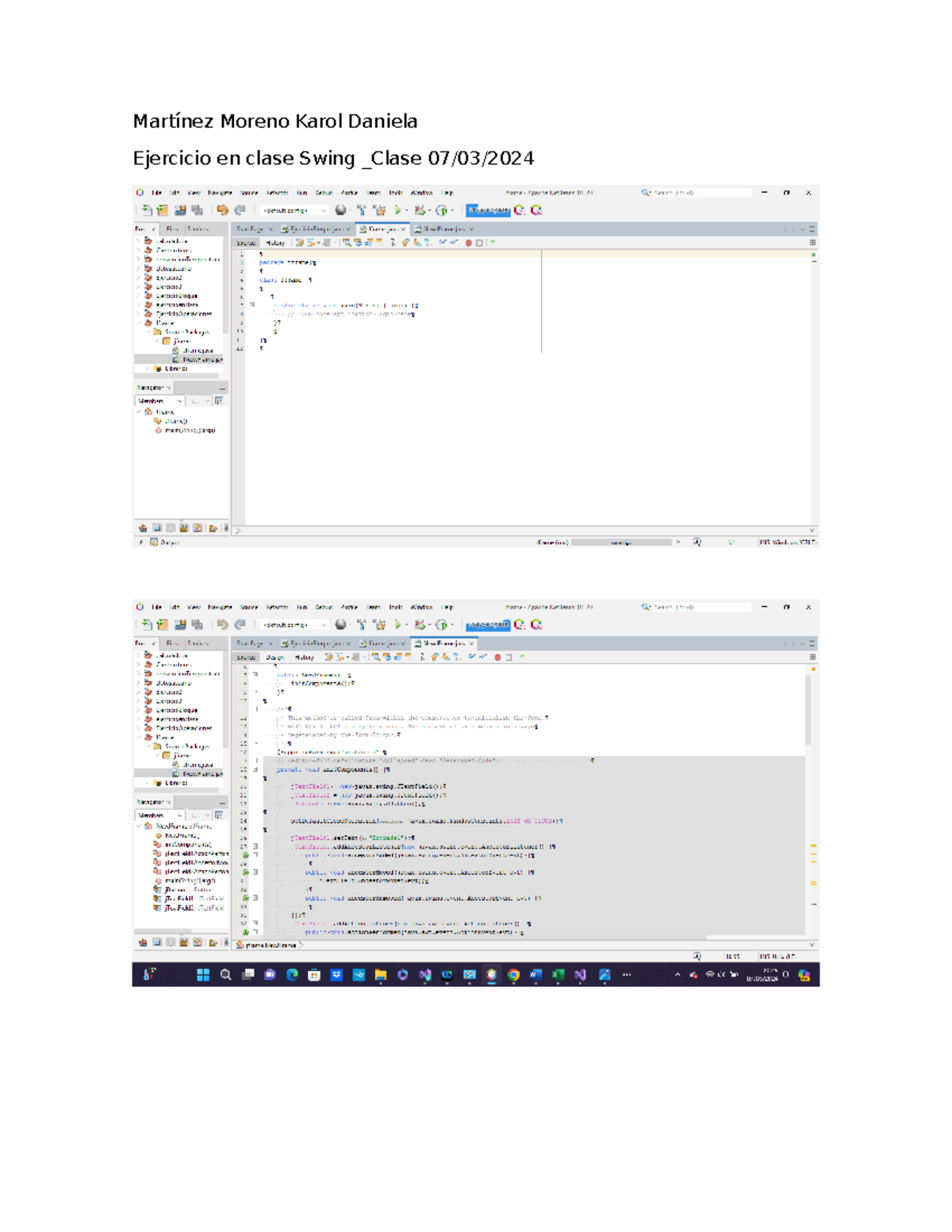The image size is (952, 1232).
Task: Open the Refactor menu in the lower NetBeans window
Action: [277, 608]
